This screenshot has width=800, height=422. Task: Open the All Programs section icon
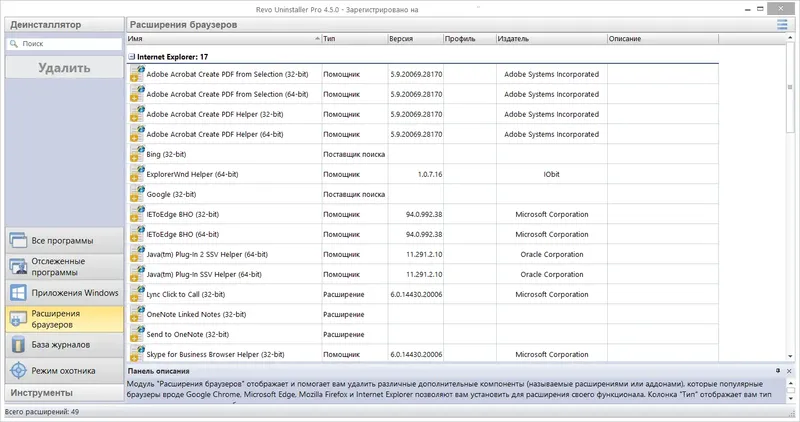pos(18,240)
